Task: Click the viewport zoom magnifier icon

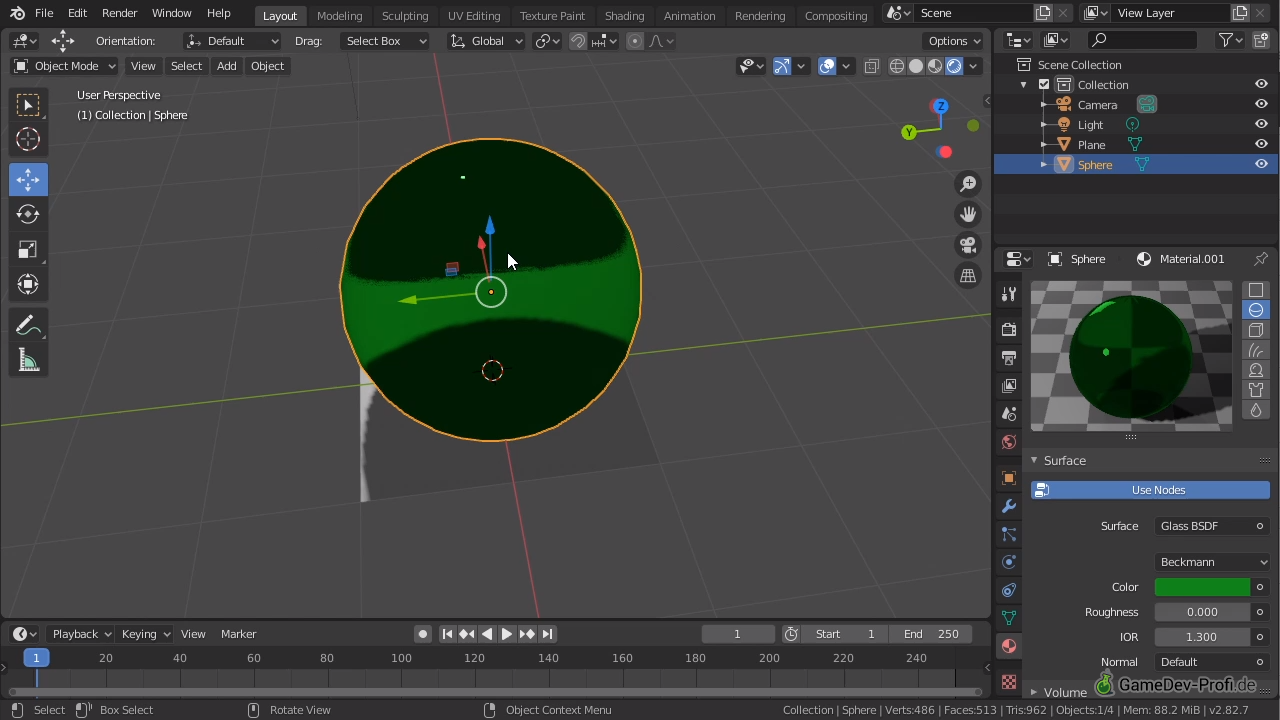Action: pyautogui.click(x=968, y=183)
